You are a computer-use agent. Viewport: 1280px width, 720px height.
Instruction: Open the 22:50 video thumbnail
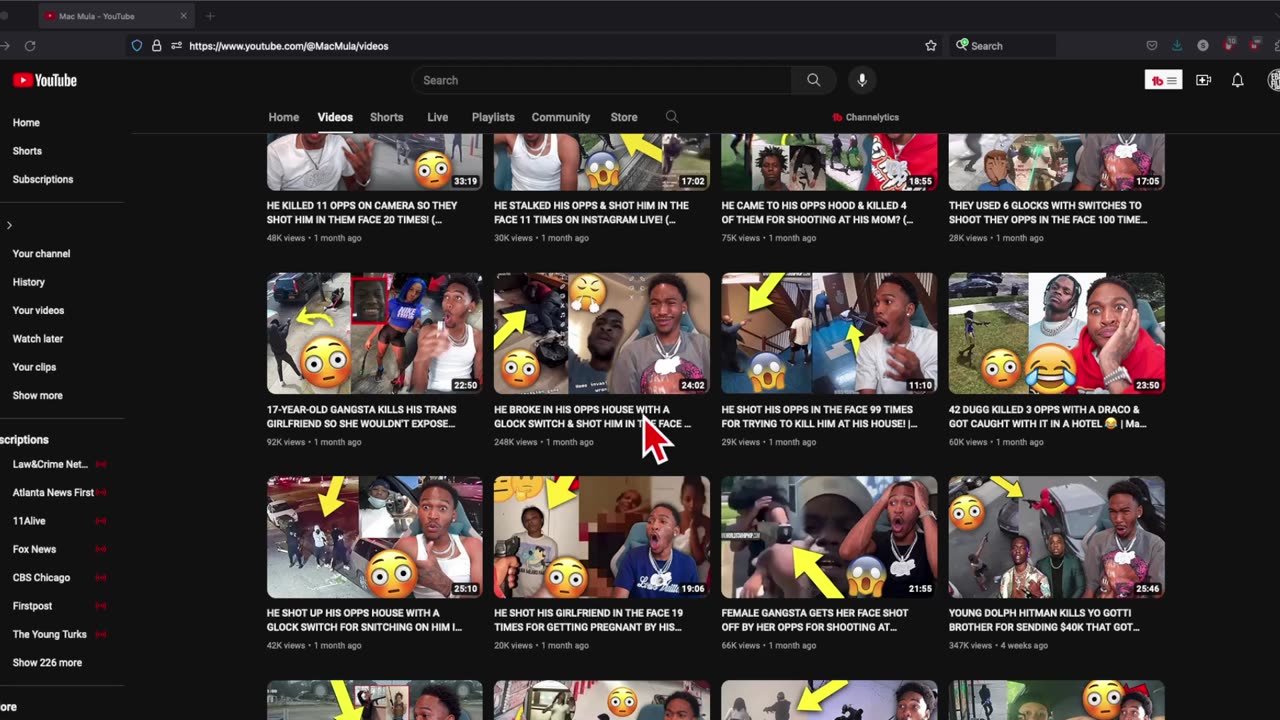(374, 333)
